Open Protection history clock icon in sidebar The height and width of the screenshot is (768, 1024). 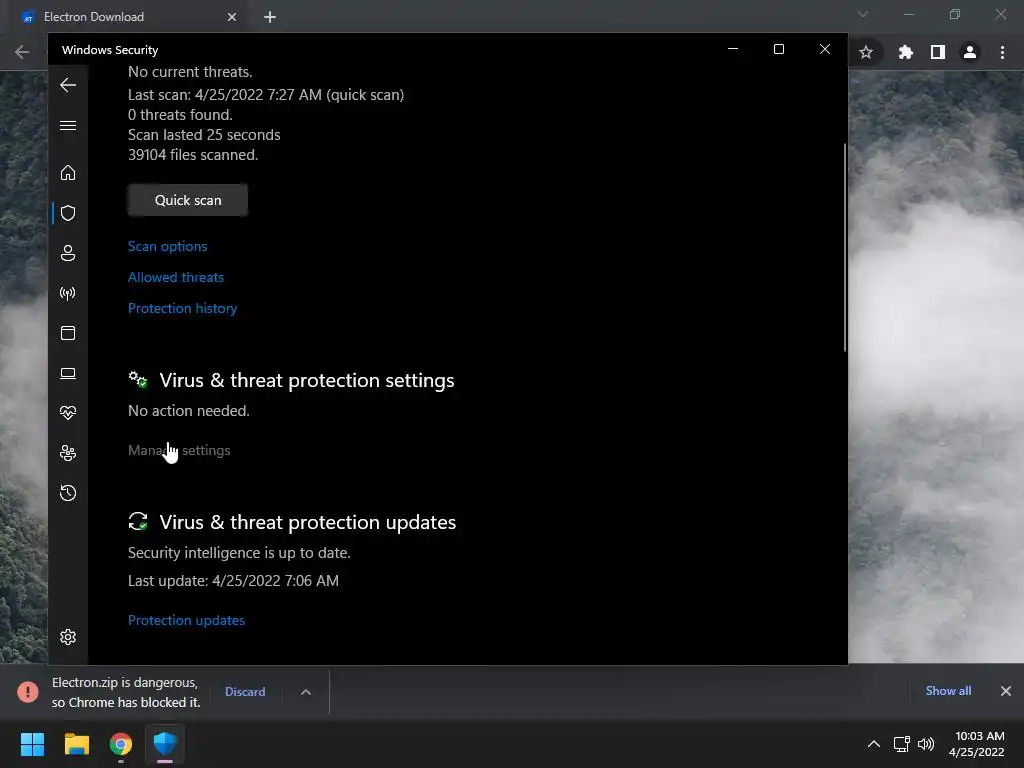click(x=68, y=493)
